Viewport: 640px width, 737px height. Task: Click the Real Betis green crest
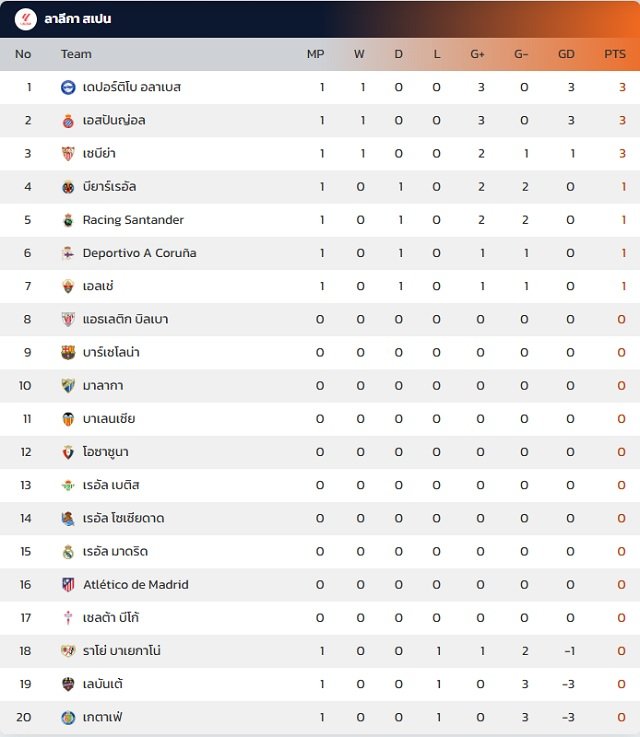click(x=68, y=485)
